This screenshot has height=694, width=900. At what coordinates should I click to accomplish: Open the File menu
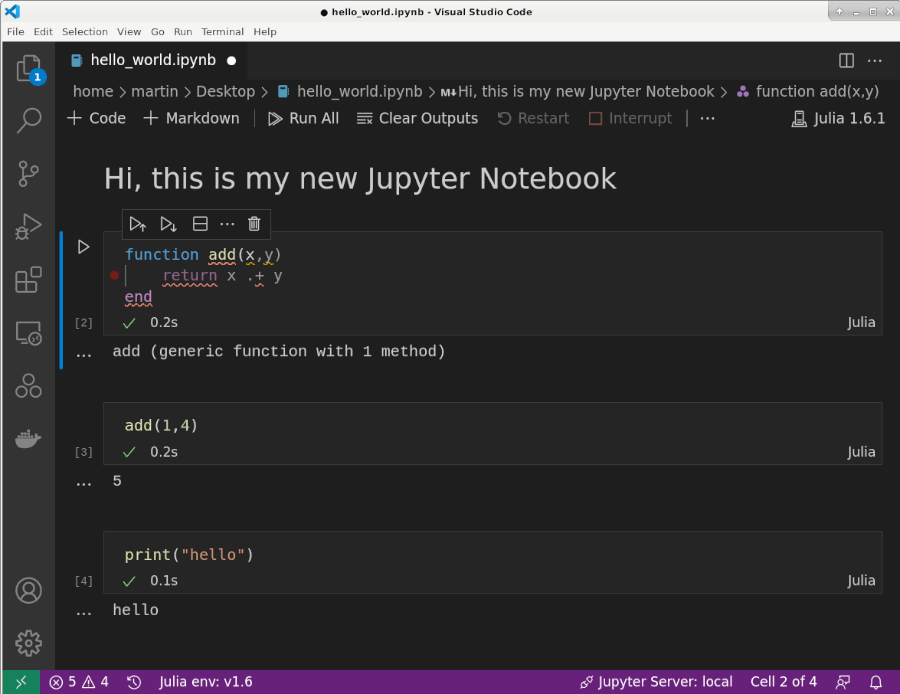coord(15,32)
